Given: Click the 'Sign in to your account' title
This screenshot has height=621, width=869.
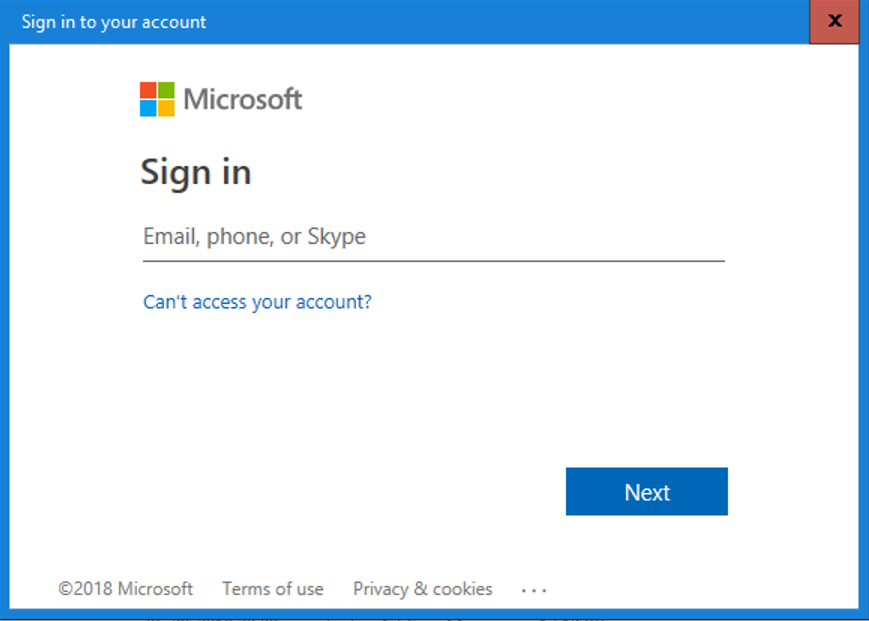Looking at the screenshot, I should [114, 22].
